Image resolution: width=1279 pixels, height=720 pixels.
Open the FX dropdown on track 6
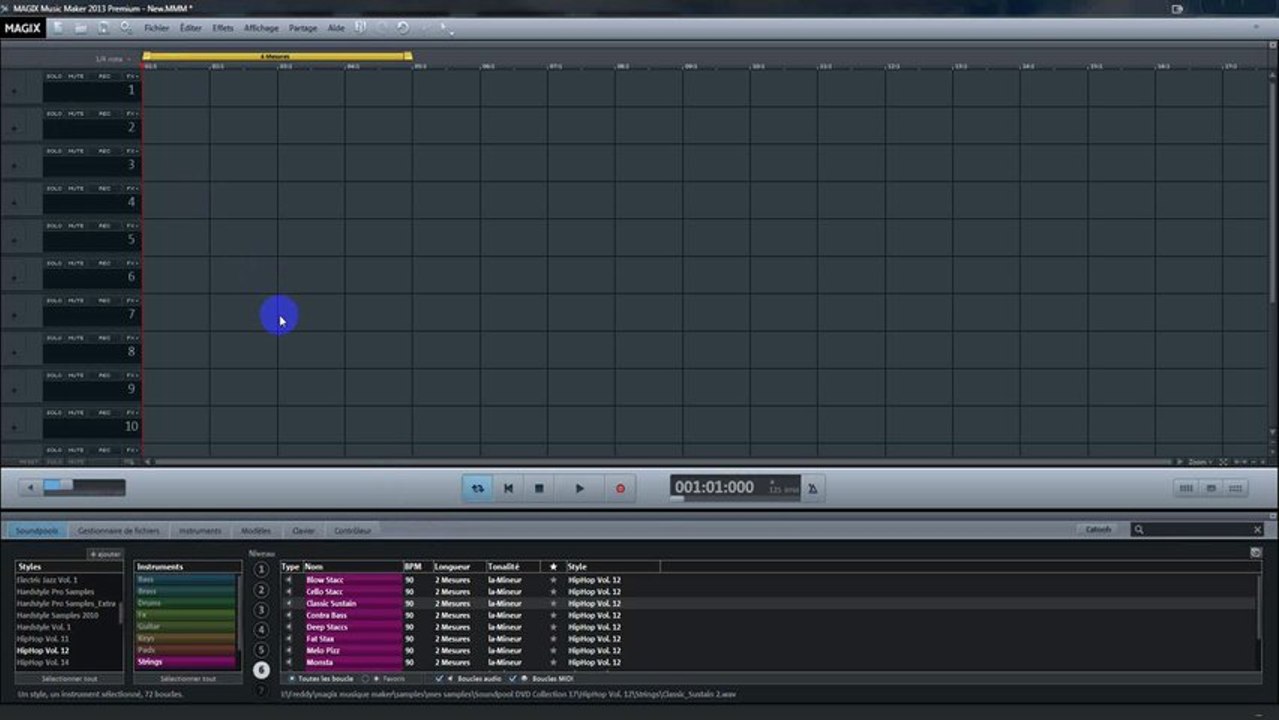click(x=132, y=263)
